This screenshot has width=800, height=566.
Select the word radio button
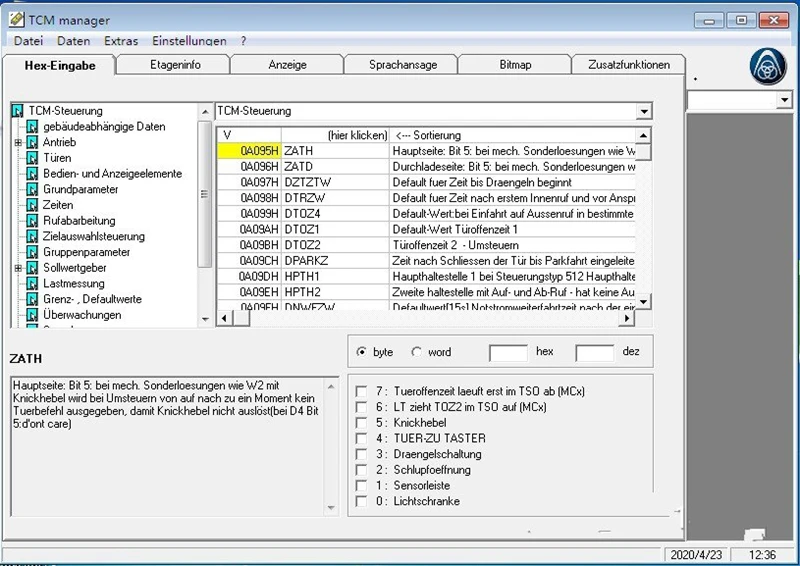[x=417, y=352]
